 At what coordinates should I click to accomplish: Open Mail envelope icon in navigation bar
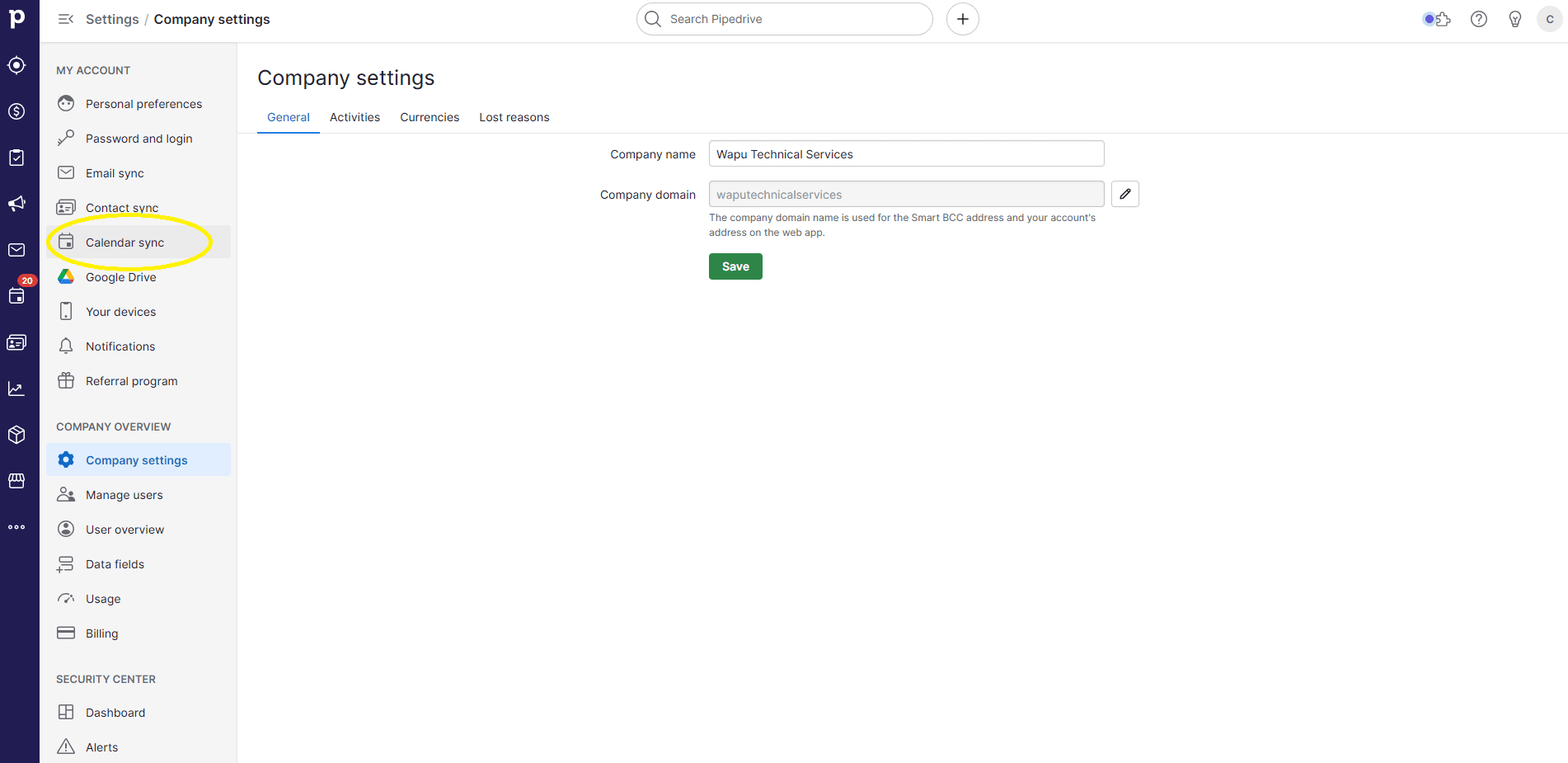(x=16, y=250)
